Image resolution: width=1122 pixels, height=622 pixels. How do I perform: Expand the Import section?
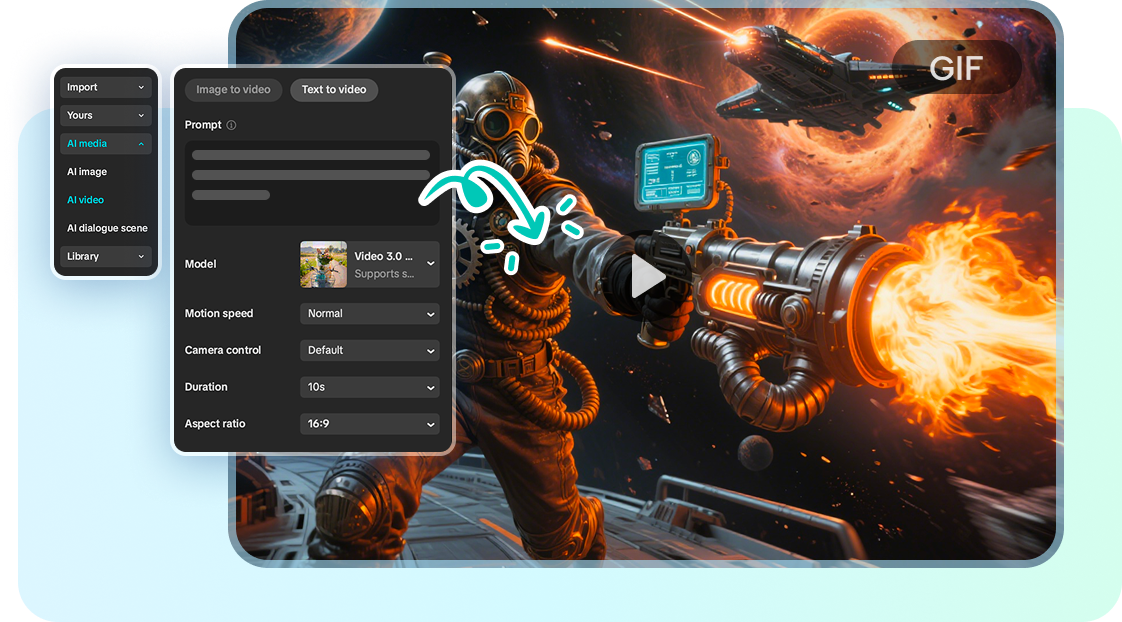(x=105, y=87)
